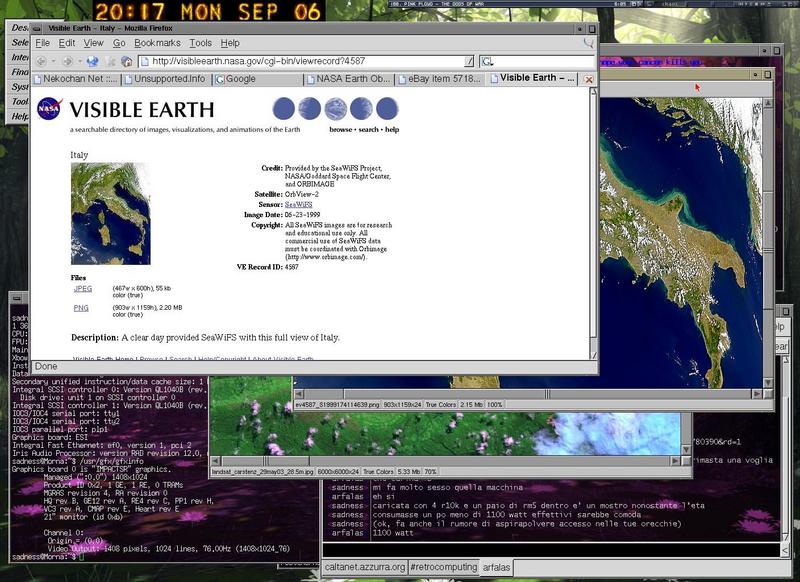Click the 'Done' status bar text in Firefox
This screenshot has width=800, height=582.
pyautogui.click(x=46, y=366)
